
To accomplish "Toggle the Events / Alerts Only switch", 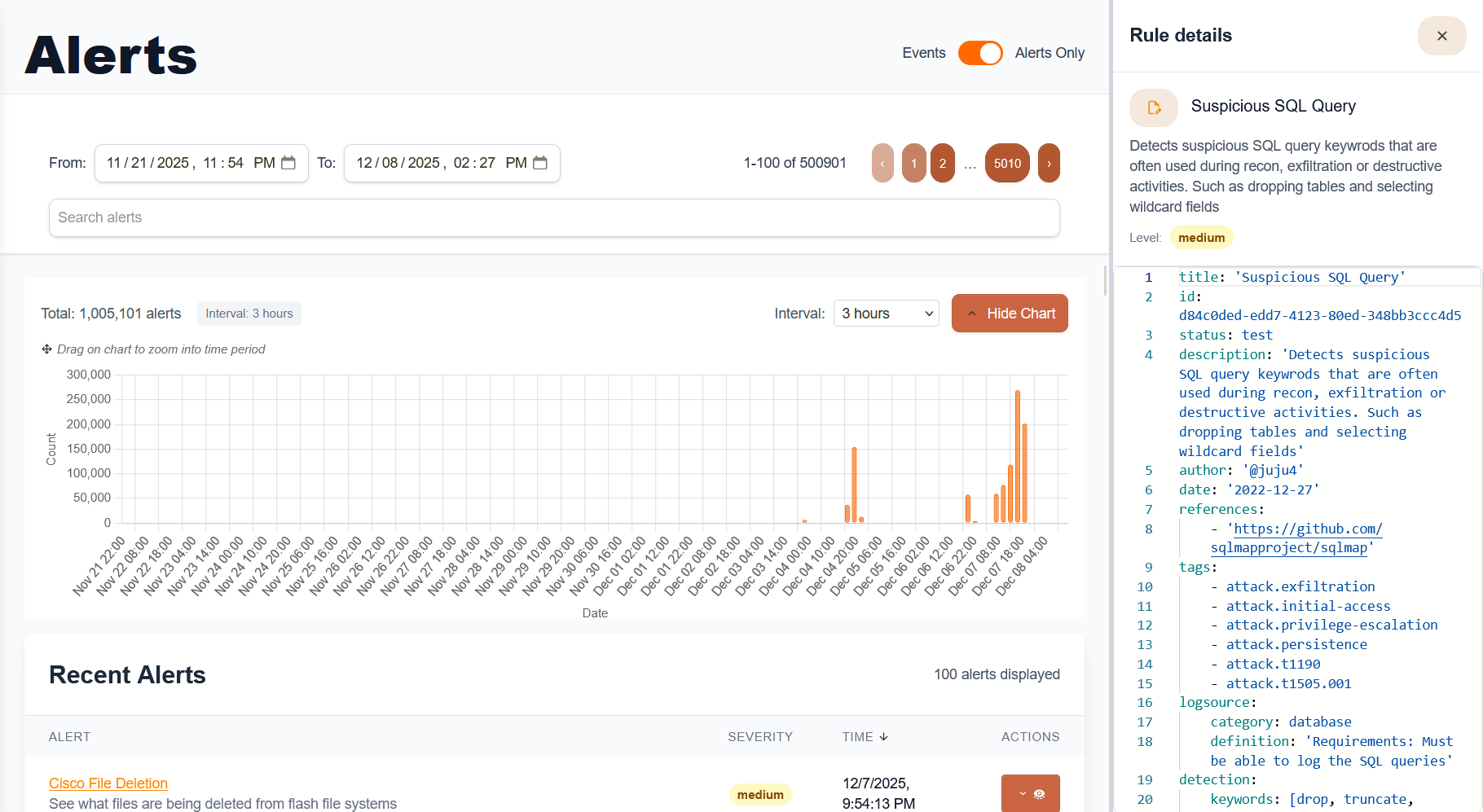I will pos(980,53).
